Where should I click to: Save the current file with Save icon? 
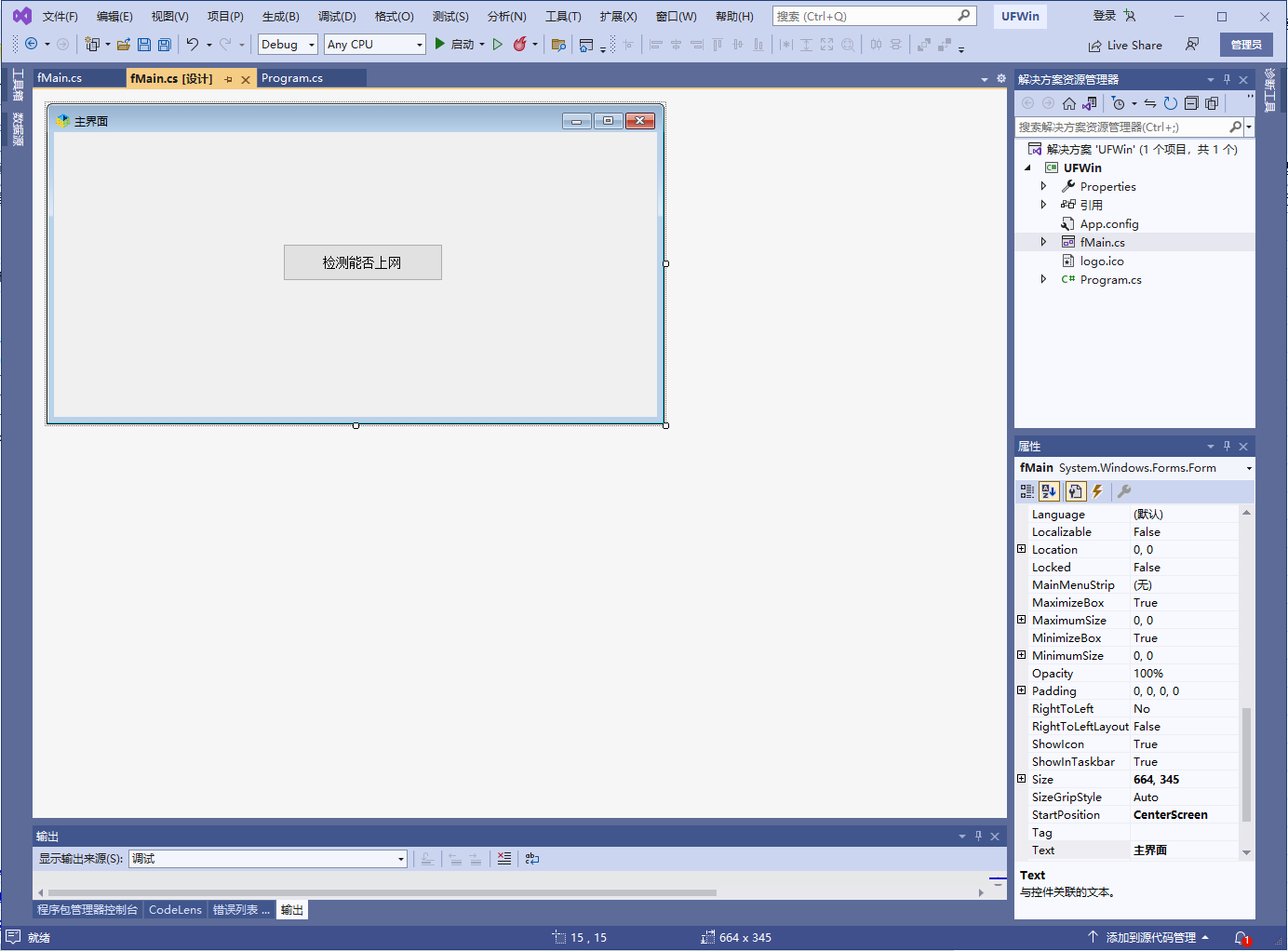coord(144,44)
